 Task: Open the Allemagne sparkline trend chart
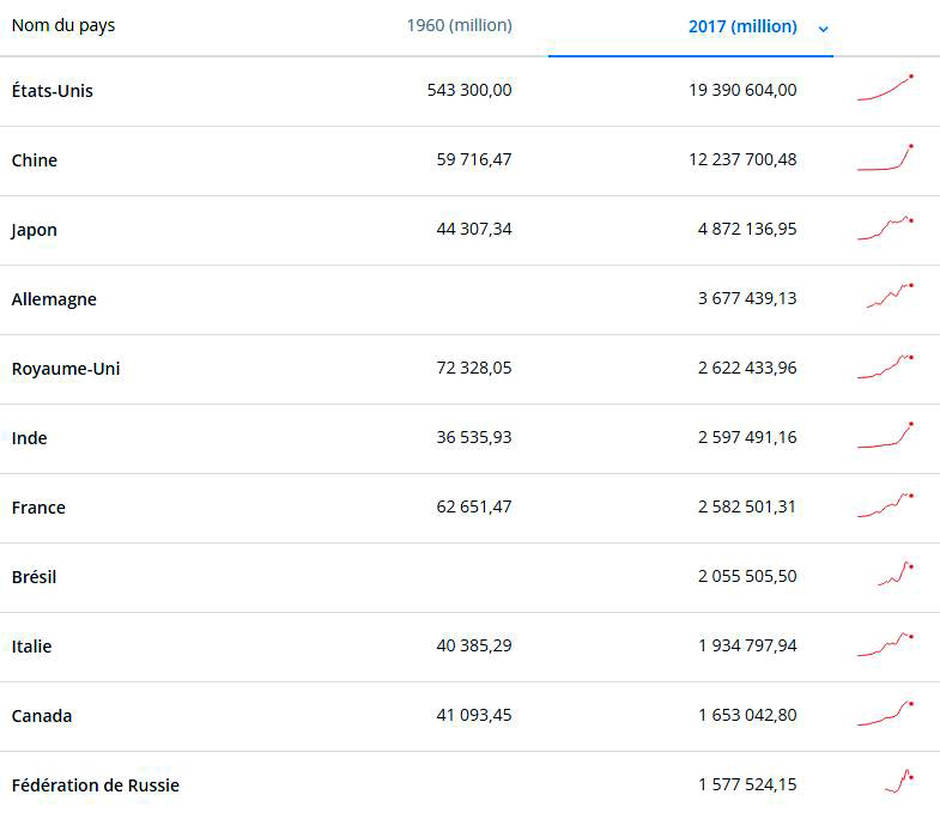coord(889,296)
